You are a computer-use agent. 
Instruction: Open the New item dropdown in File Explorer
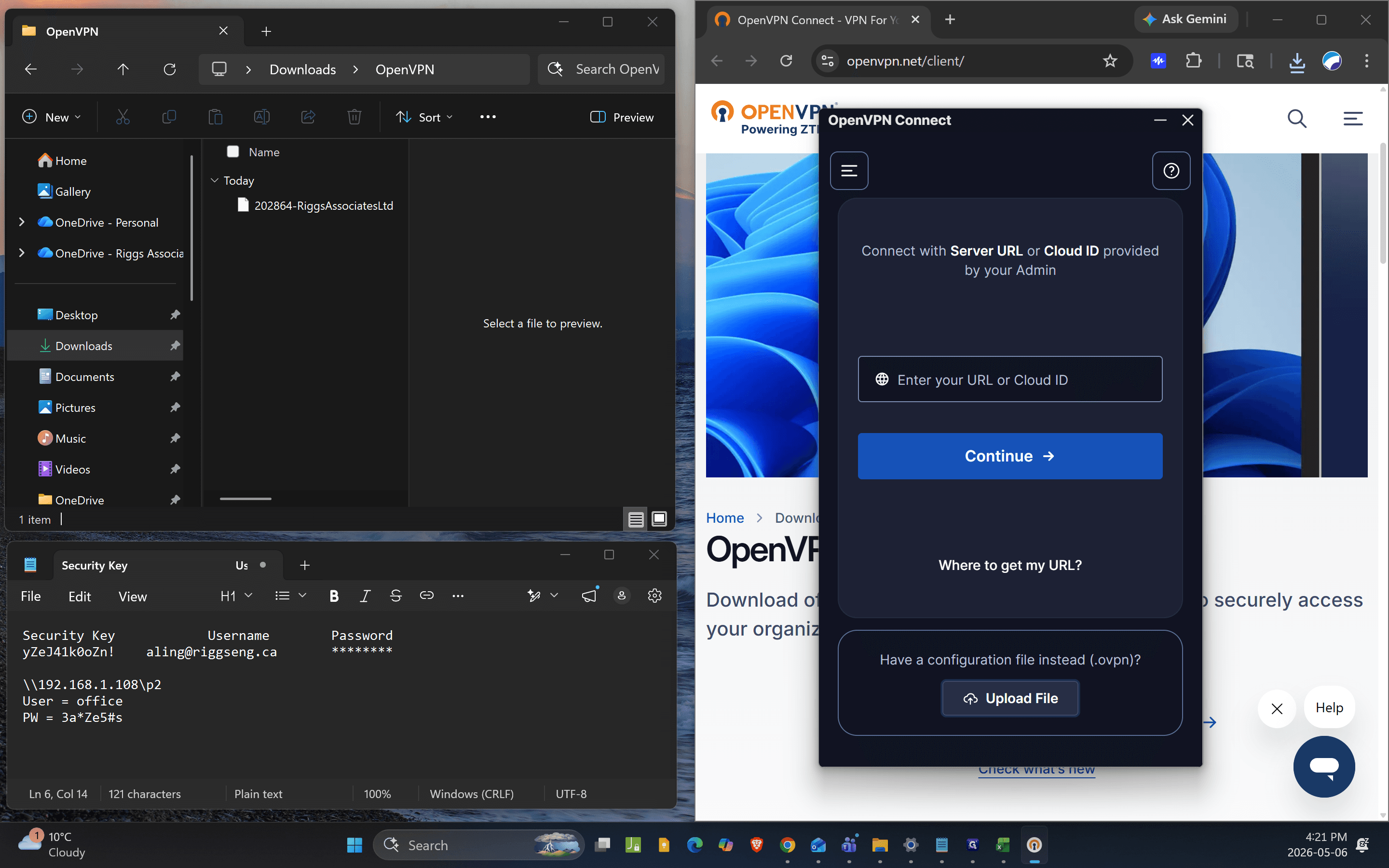tap(52, 117)
